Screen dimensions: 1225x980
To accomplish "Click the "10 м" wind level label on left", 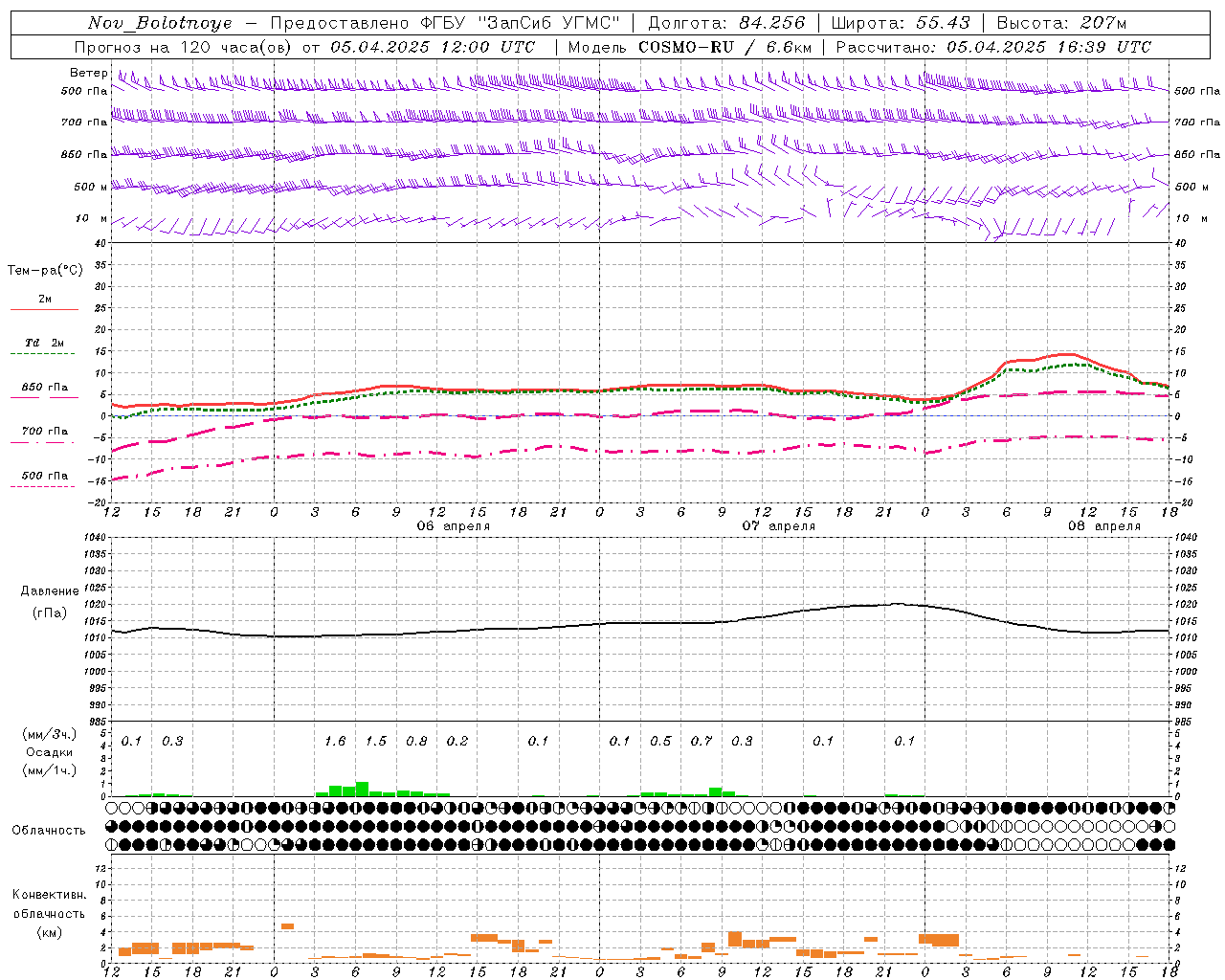I will [x=91, y=218].
